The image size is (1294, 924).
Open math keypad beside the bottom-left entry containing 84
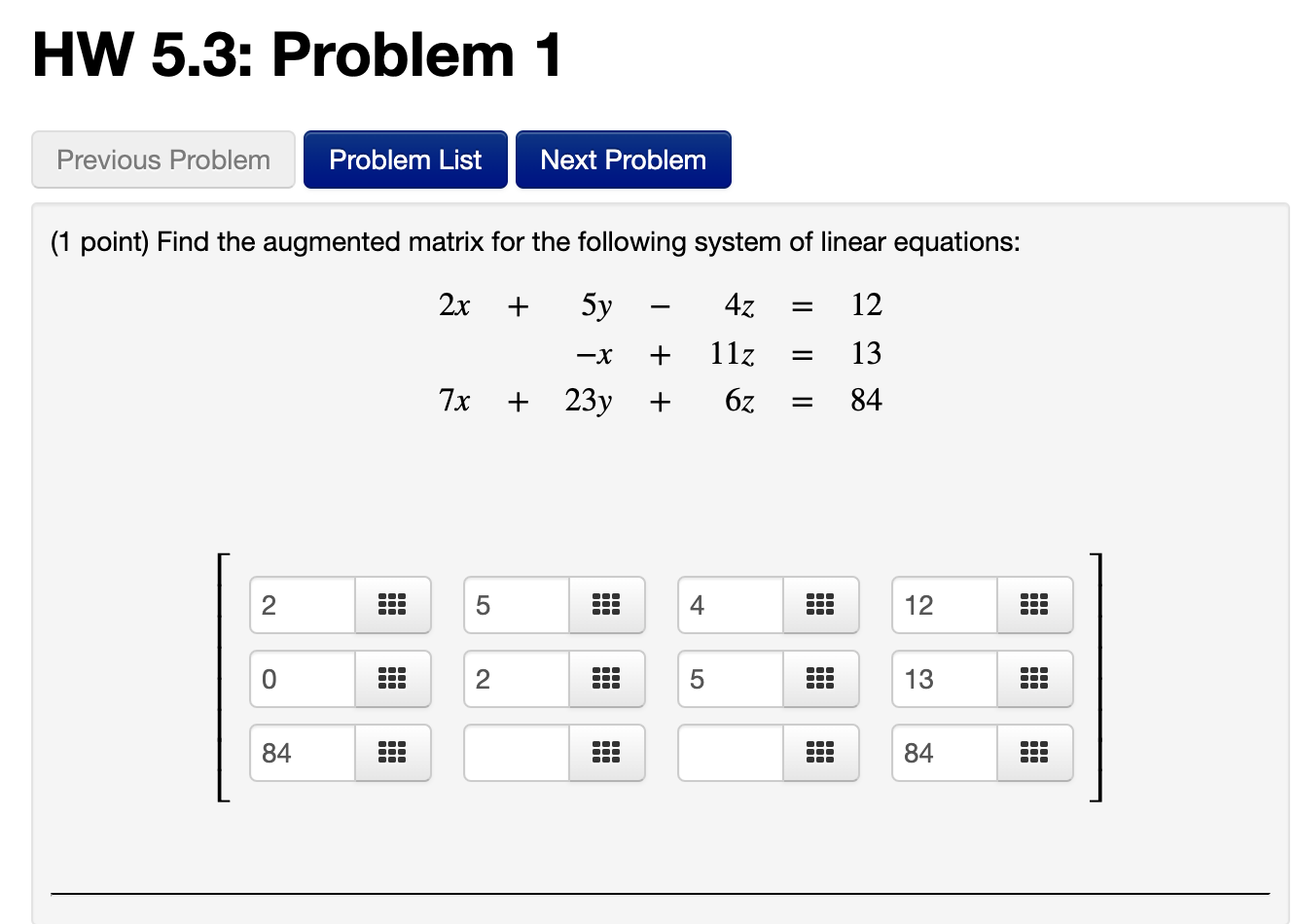(x=393, y=753)
